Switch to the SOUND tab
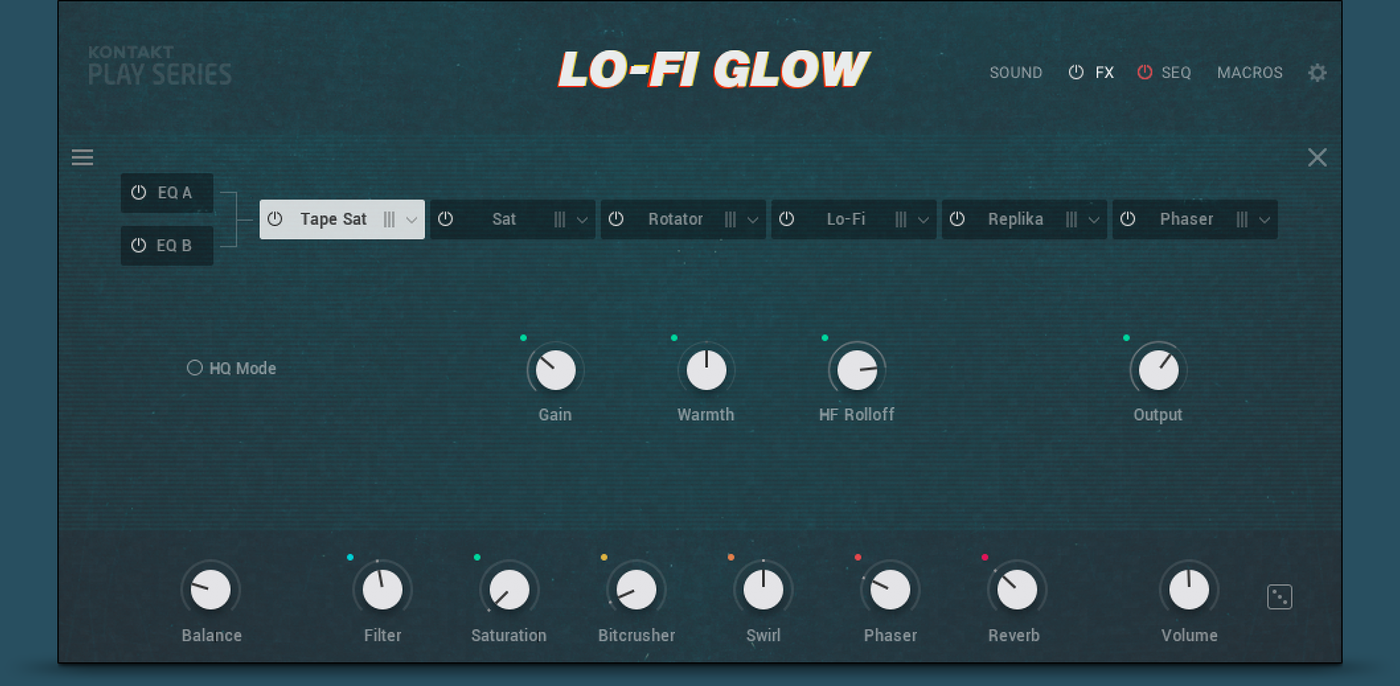Viewport: 1400px width, 686px height. 1016,73
